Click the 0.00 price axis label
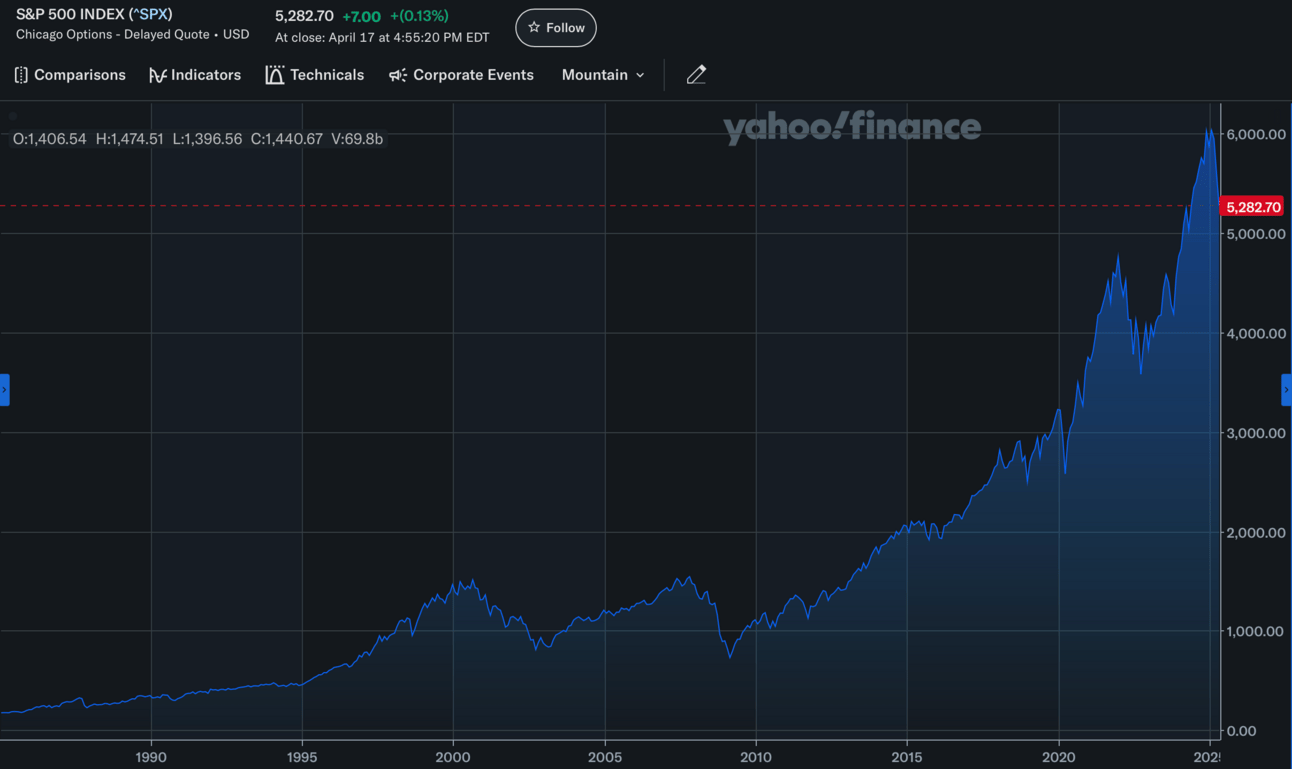The image size is (1292, 769). (x=1241, y=731)
